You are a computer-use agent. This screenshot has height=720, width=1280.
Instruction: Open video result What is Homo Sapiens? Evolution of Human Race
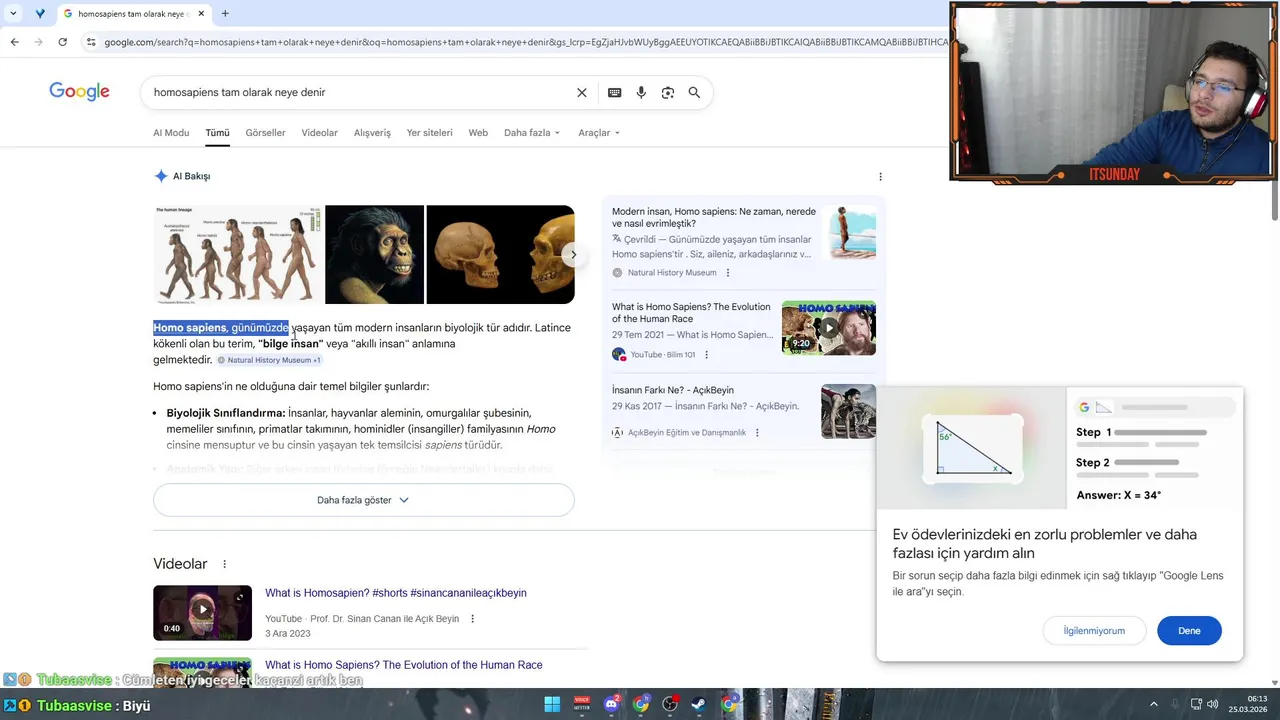(404, 665)
